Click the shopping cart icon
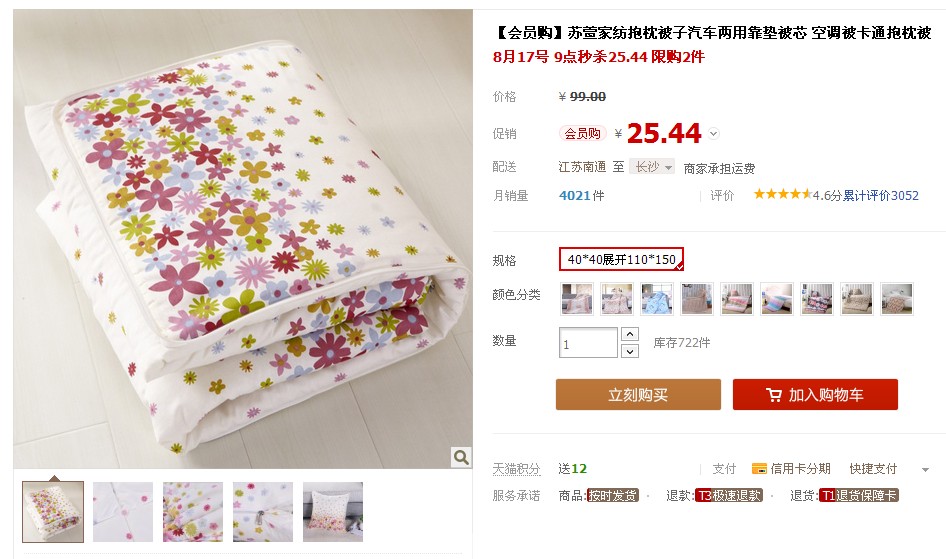This screenshot has width=946, height=559. pos(774,395)
